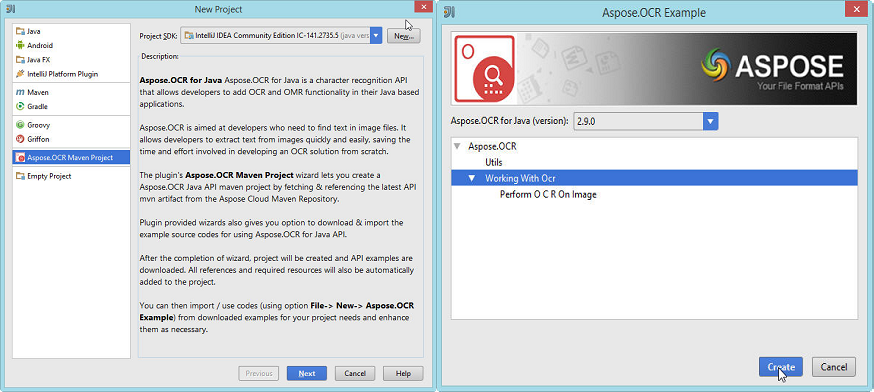This screenshot has width=874, height=392.
Task: Click the 'Project SDK:' label
Action: click(x=158, y=36)
